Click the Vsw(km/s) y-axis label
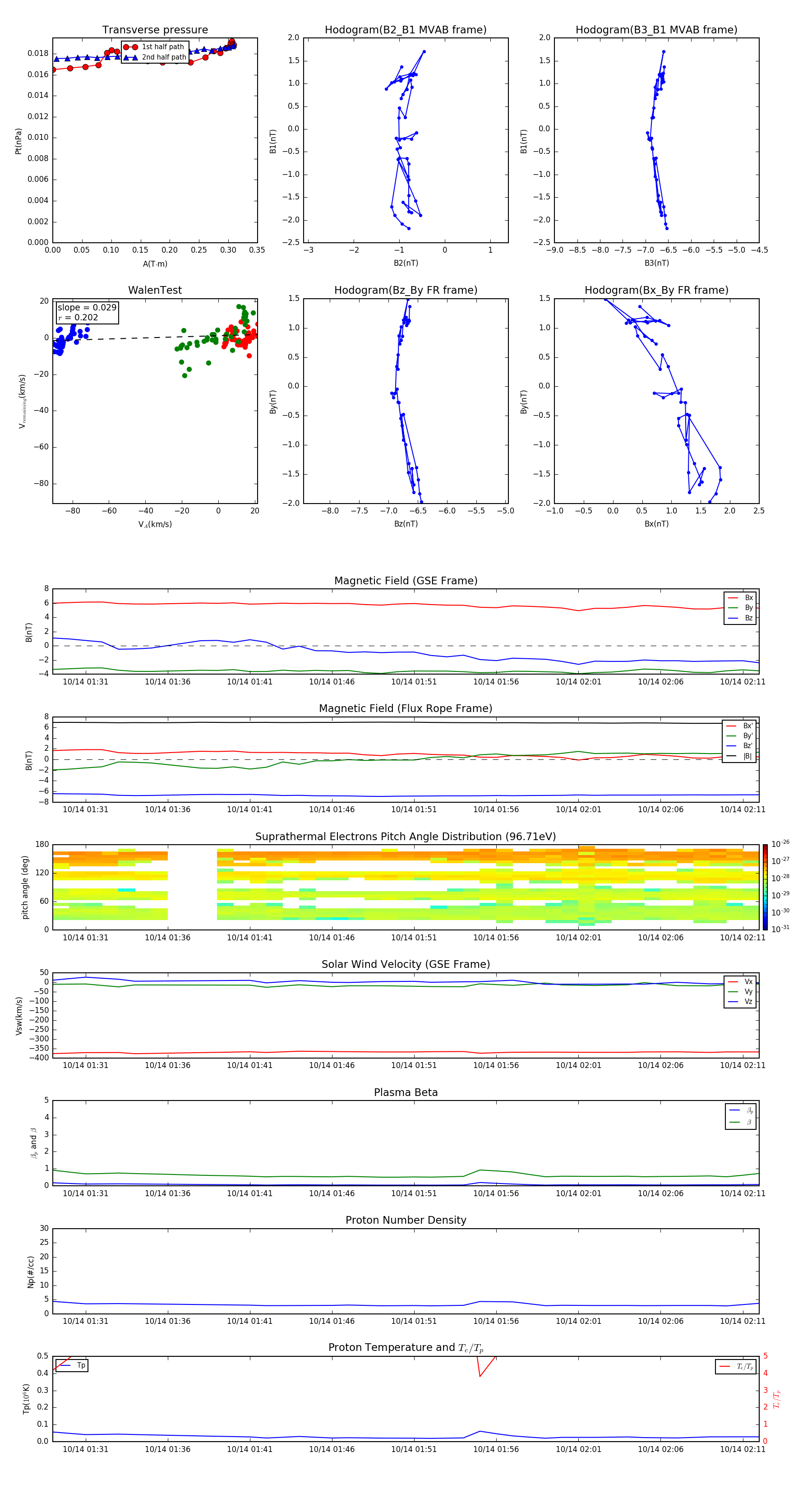 point(19,1016)
